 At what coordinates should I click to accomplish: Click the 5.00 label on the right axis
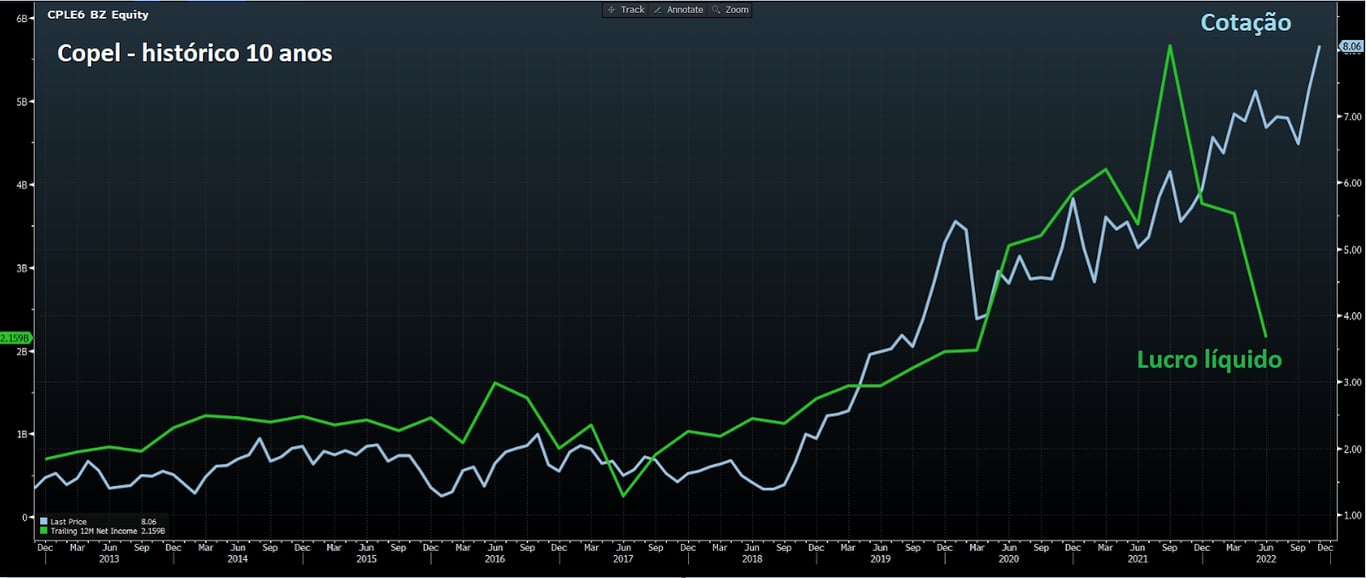(1352, 249)
